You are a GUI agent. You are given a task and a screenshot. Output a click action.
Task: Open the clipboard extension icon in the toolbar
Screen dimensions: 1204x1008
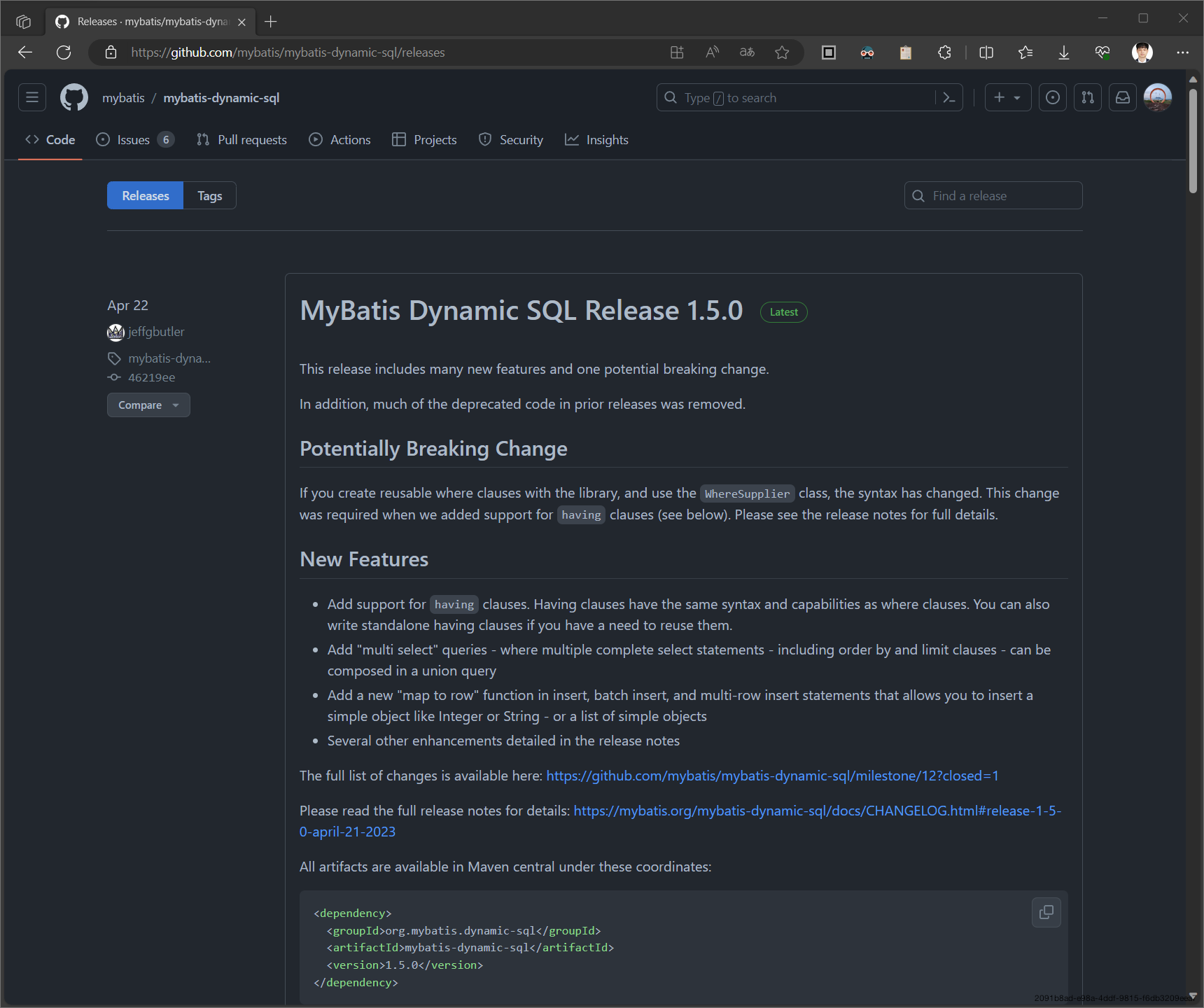click(x=906, y=52)
